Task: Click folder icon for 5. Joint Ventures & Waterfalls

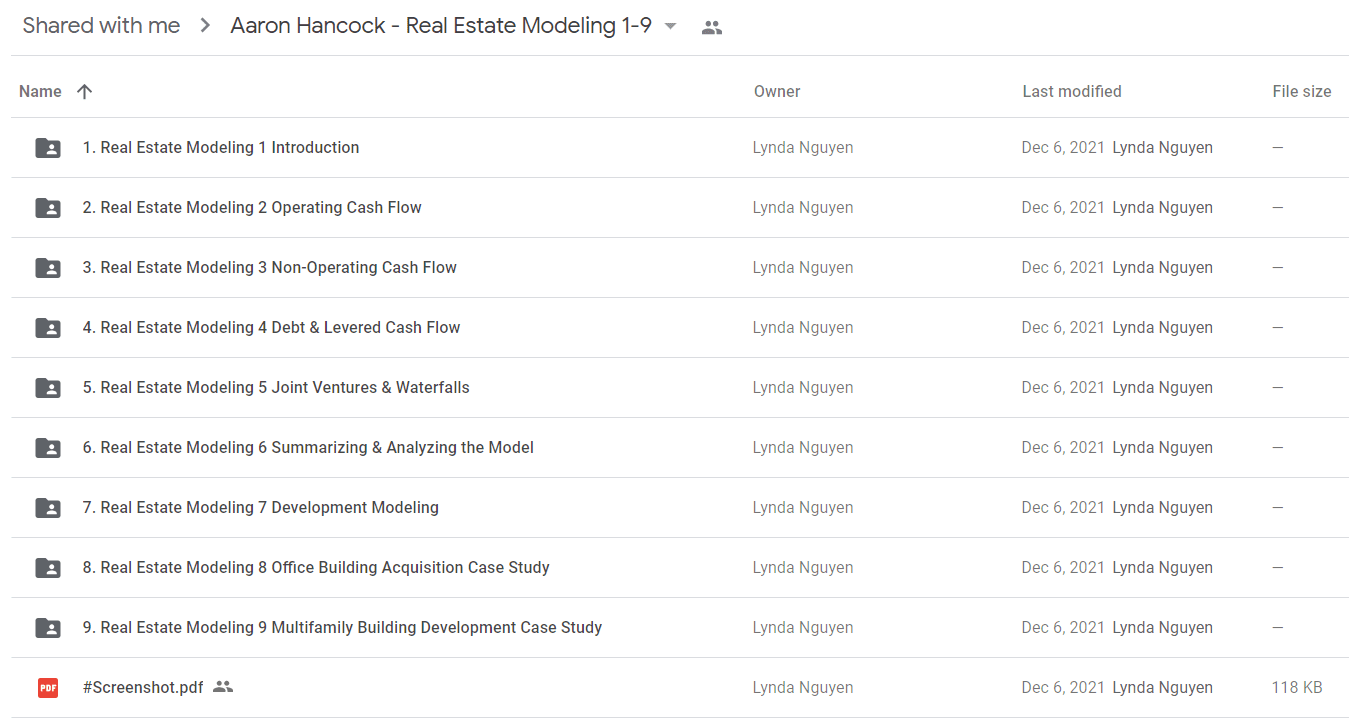Action: [48, 388]
